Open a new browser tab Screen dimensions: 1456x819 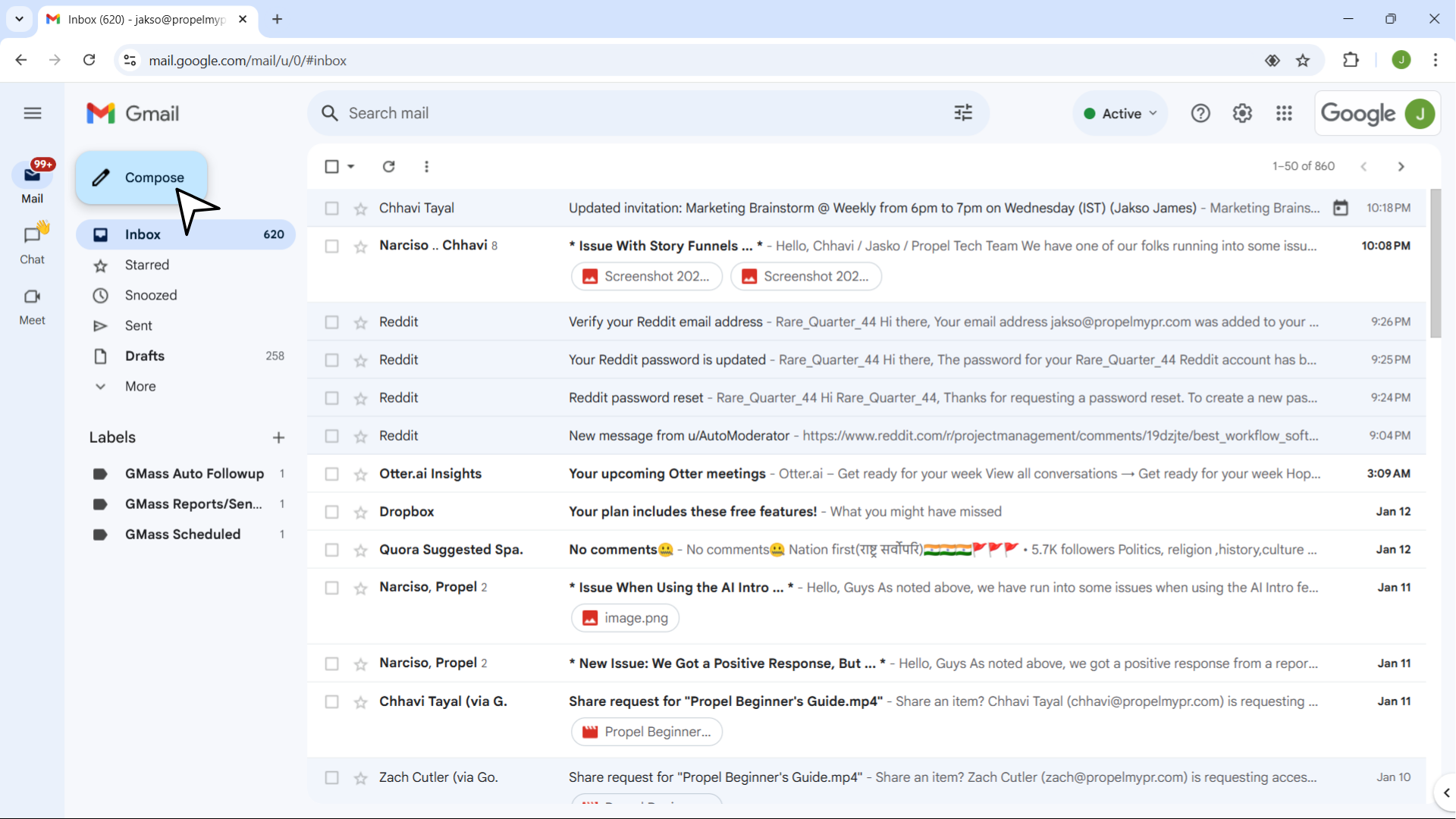tap(278, 19)
